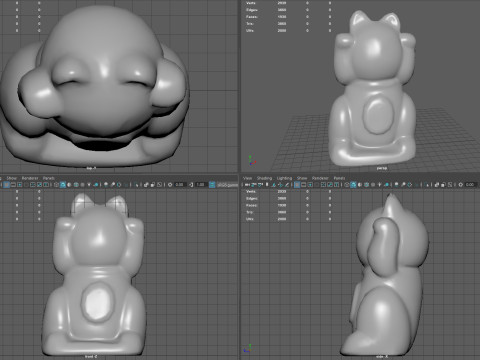Select Smooth Shade All in front view toolbar
The image size is (480, 360).
pyautogui.click(x=62, y=184)
